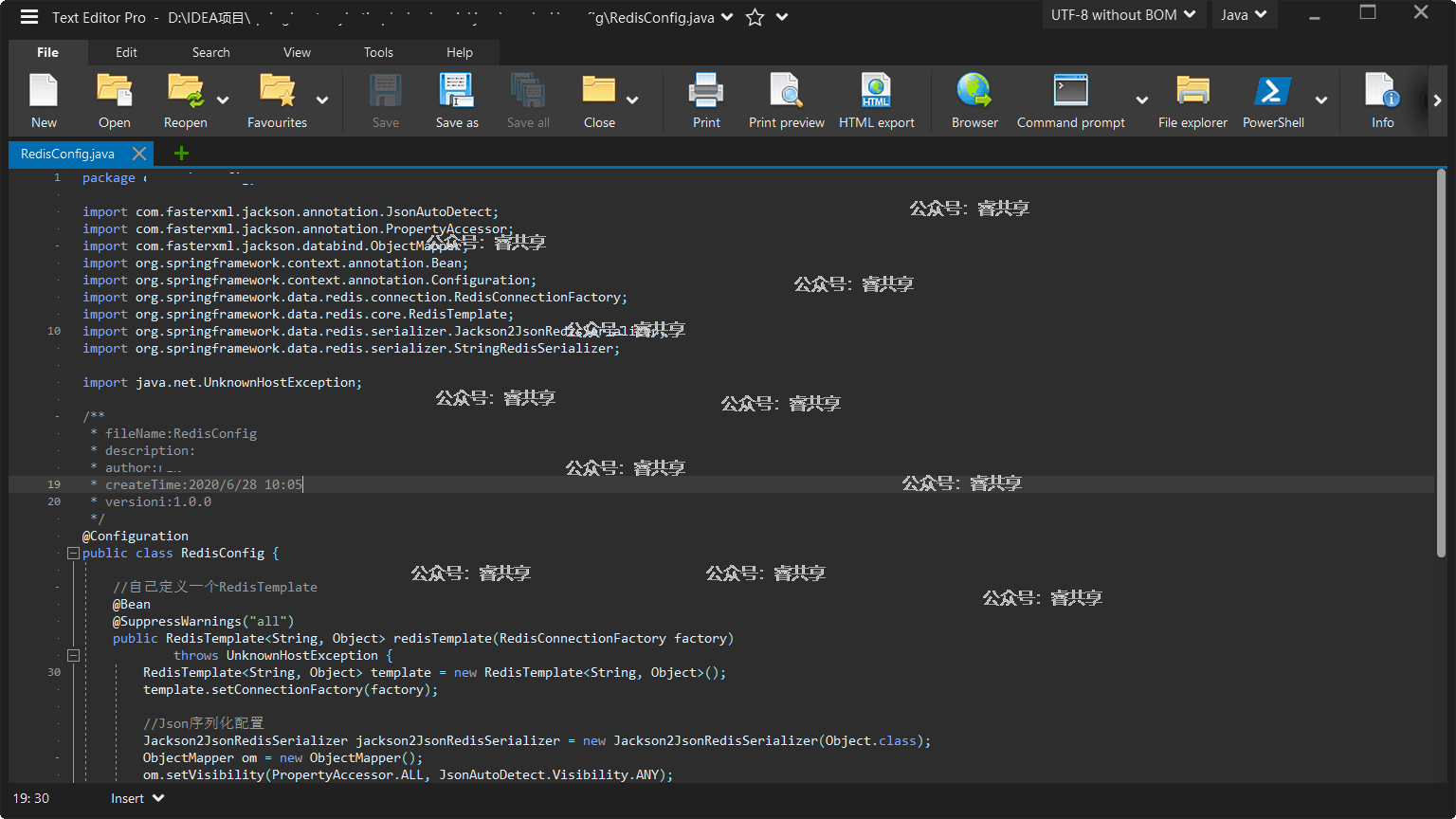1456x819 pixels.
Task: Close the RedisConfig.java document tab
Action: 139,154
